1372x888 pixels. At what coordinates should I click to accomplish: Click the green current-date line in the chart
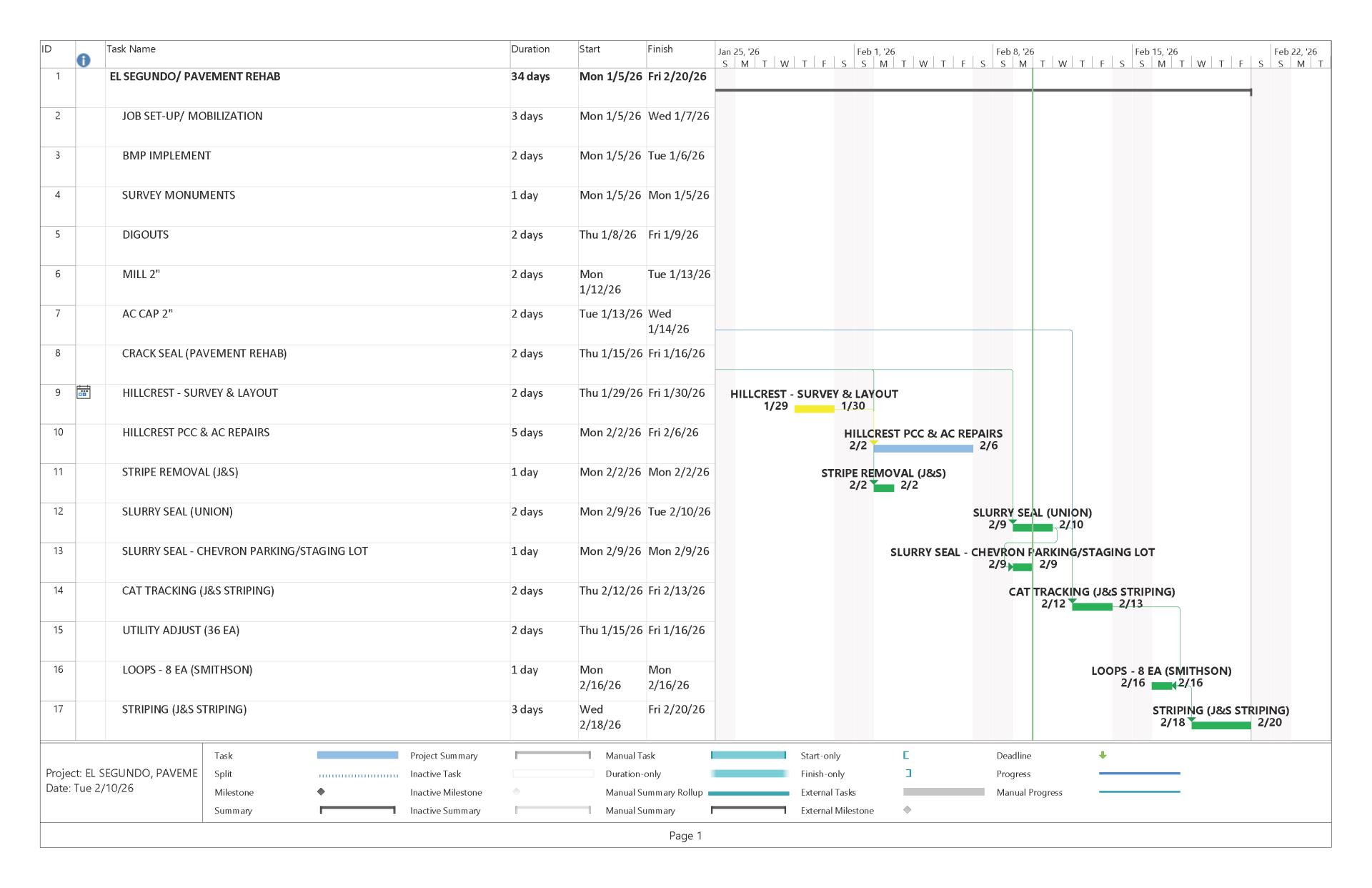click(1032, 429)
